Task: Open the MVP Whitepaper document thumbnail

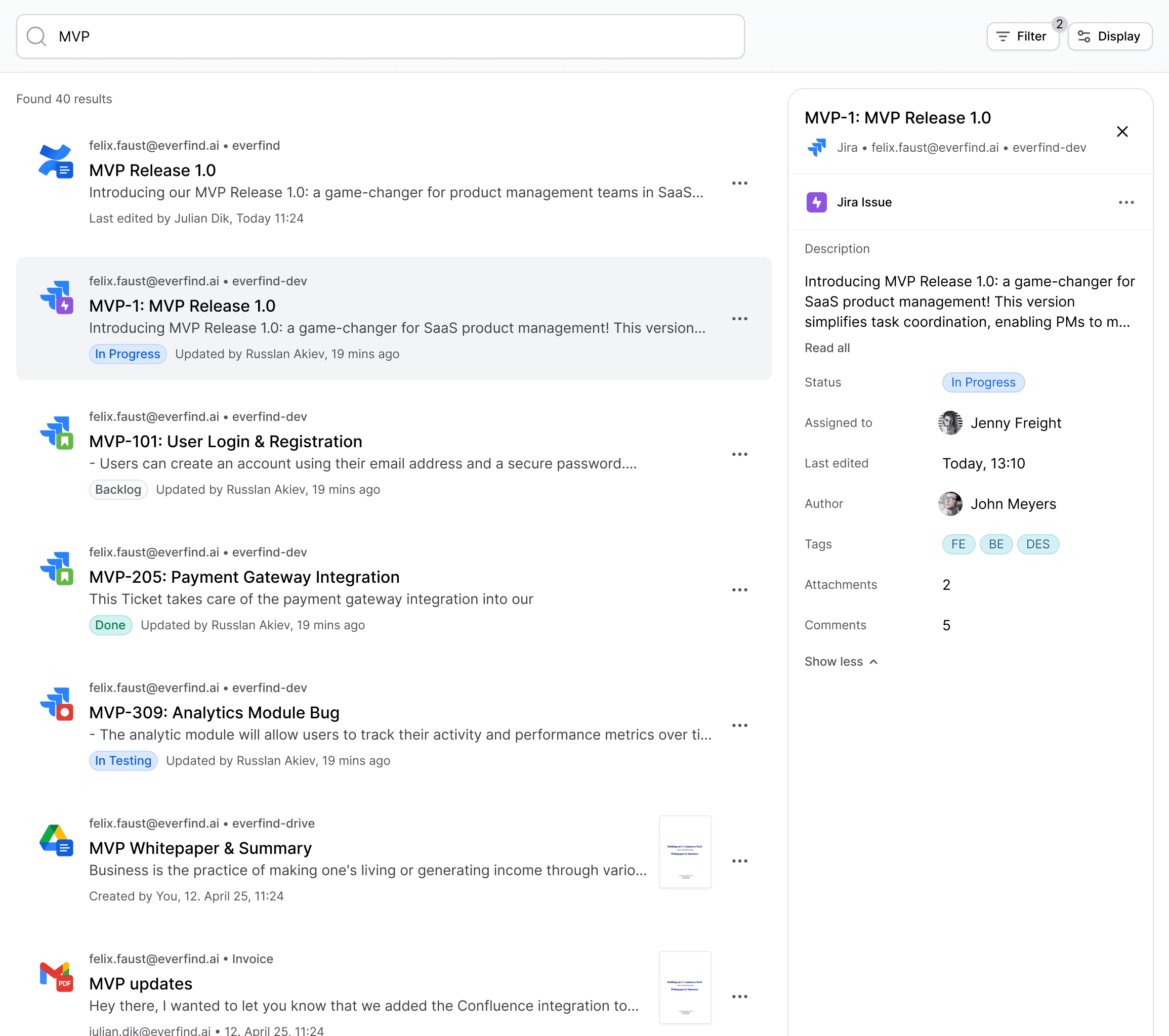Action: tap(685, 852)
